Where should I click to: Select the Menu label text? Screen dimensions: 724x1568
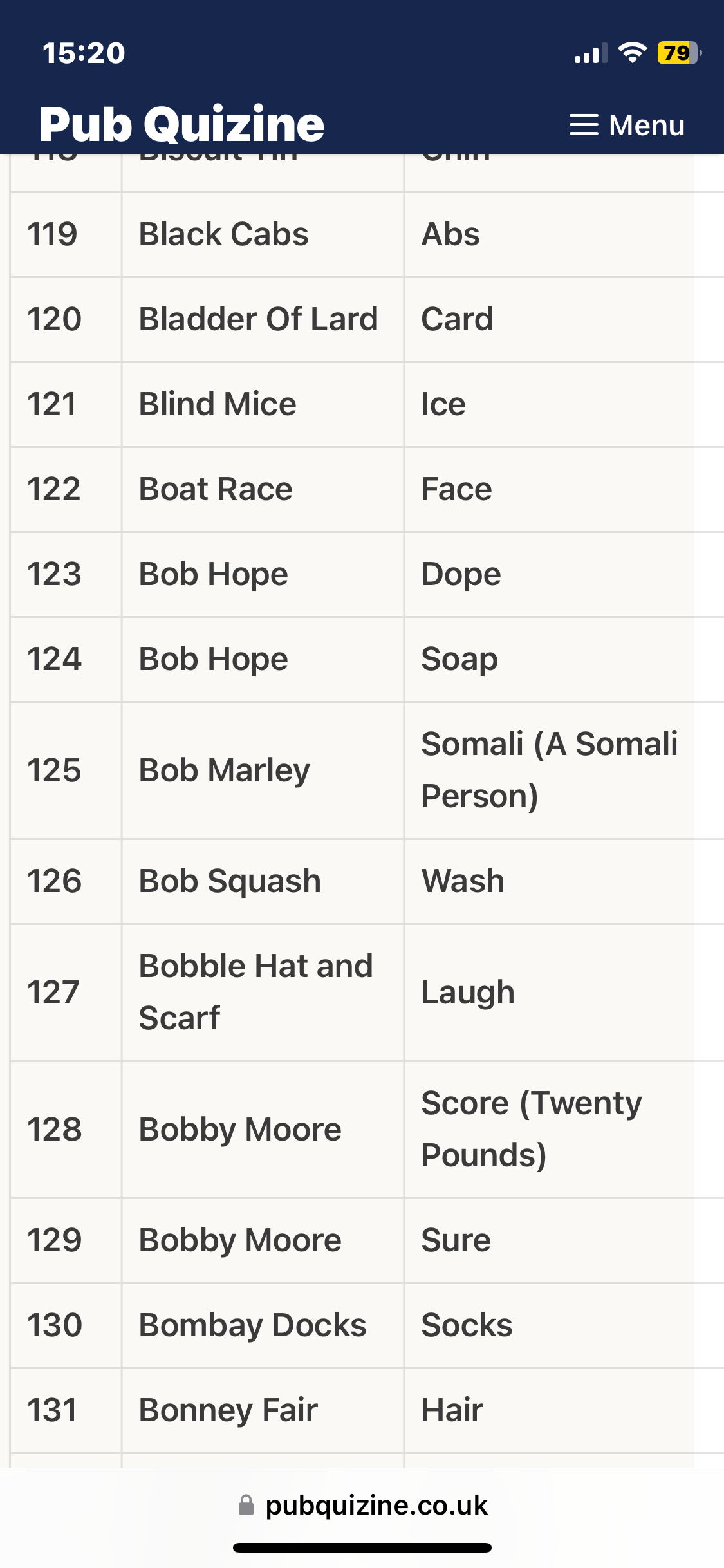pyautogui.click(x=646, y=125)
